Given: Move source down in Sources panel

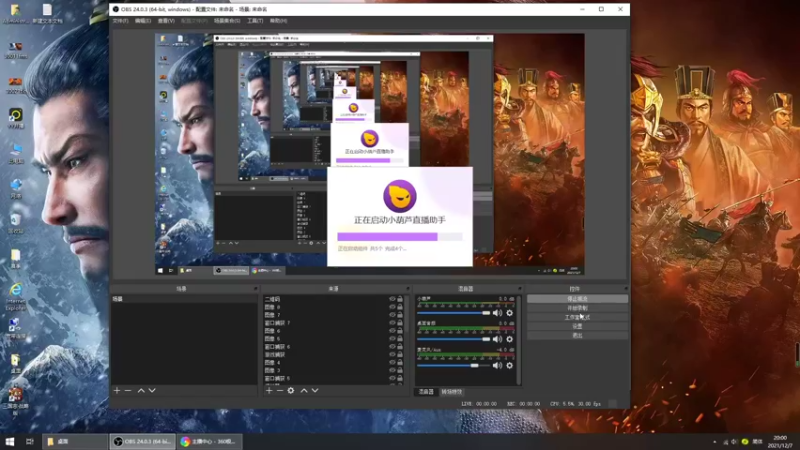Looking at the screenshot, I should coord(315,390).
